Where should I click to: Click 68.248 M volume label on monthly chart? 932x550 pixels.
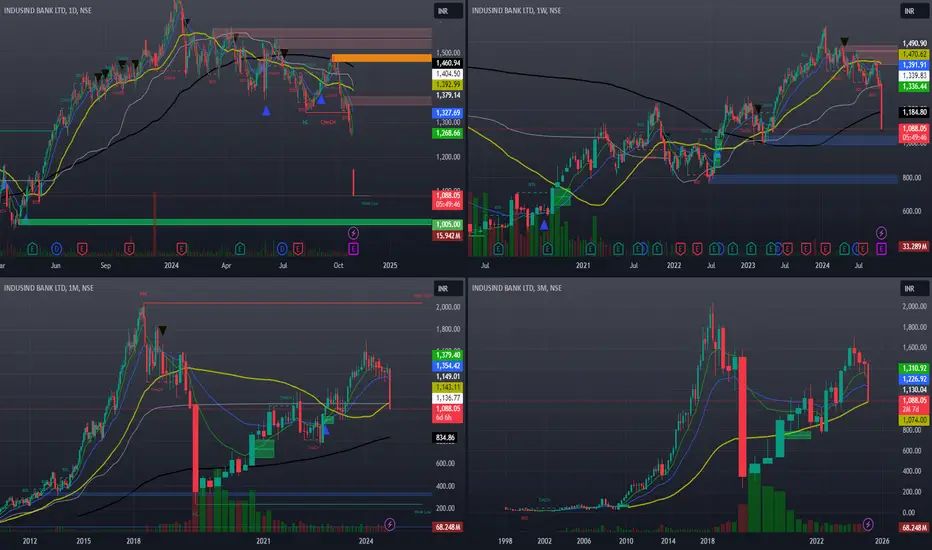point(448,527)
